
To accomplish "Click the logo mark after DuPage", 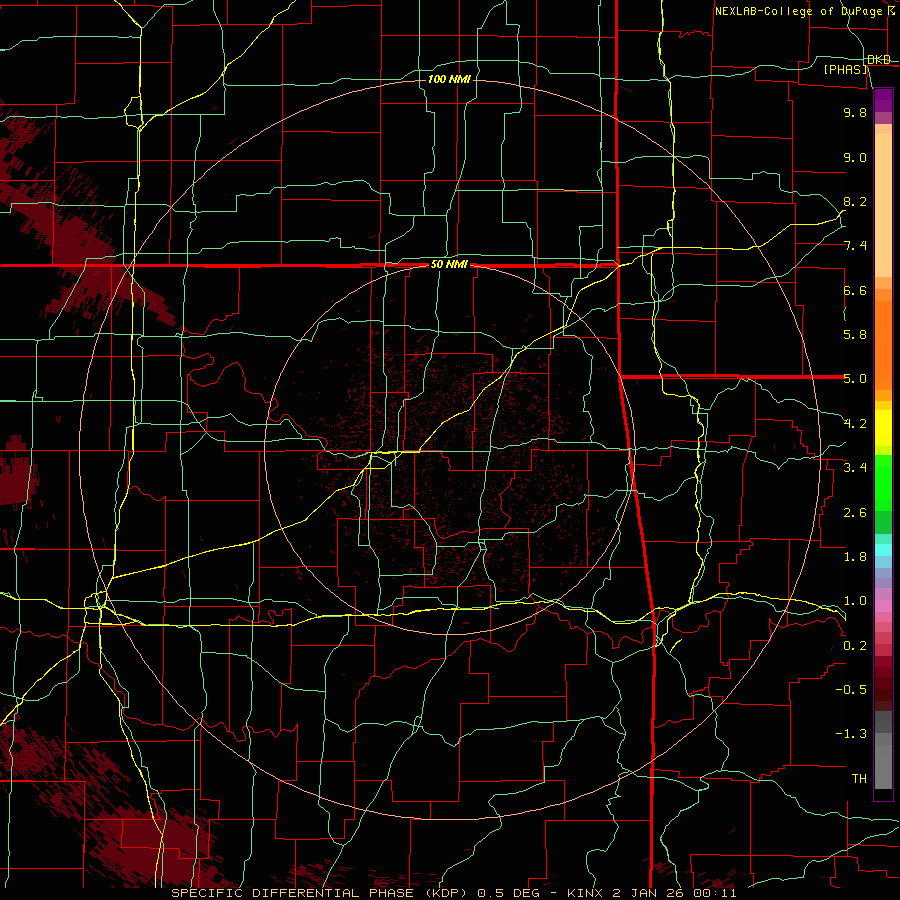I will (x=891, y=10).
